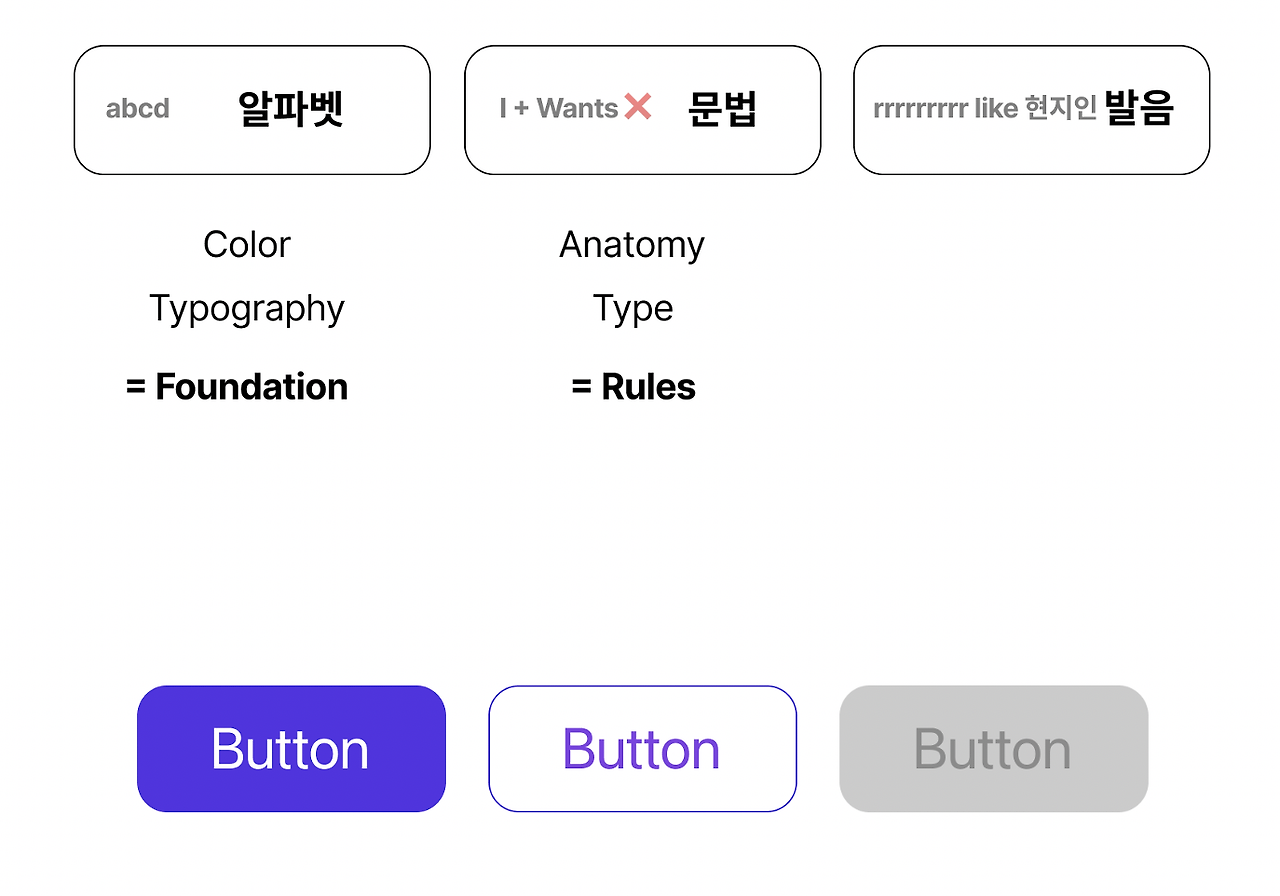Click the bold '= Foundation' text
The width and height of the screenshot is (1280, 896).
coord(237,387)
